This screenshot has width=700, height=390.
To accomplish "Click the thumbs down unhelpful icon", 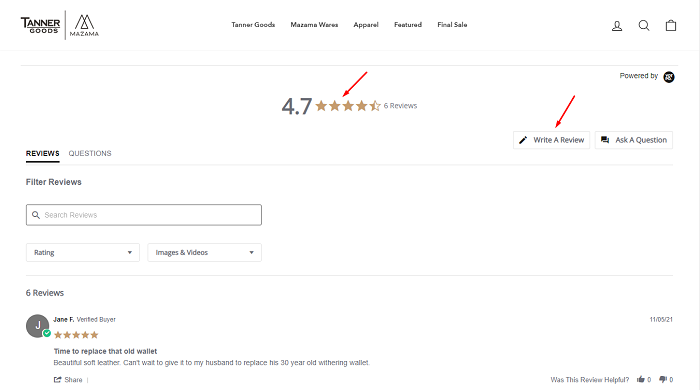I will tap(663, 379).
